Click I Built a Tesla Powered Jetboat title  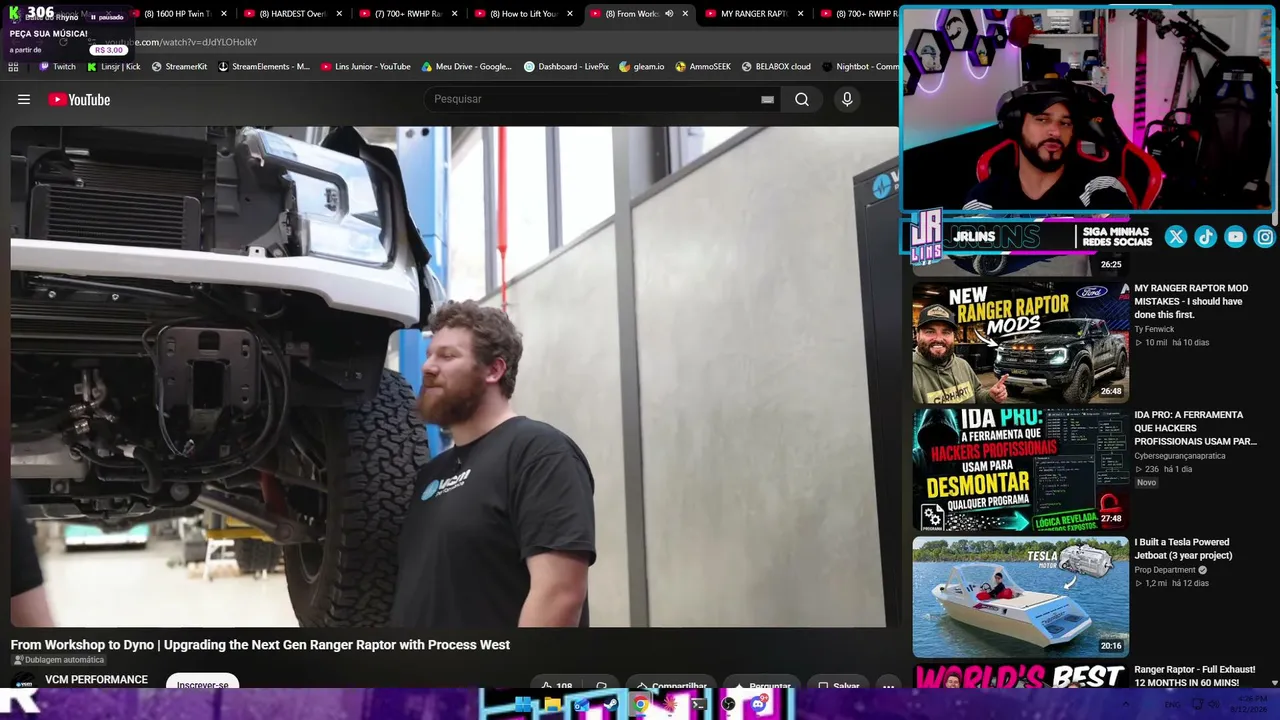1183,549
